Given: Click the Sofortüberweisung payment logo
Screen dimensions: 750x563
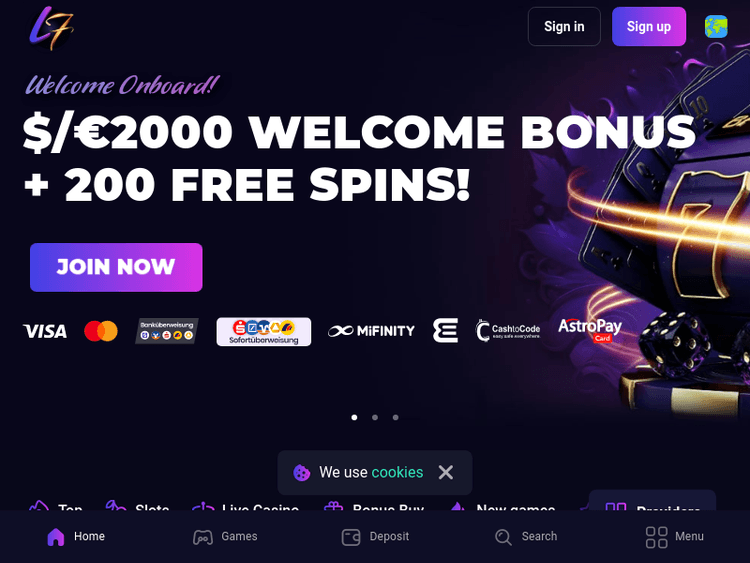Looking at the screenshot, I should coord(264,331).
